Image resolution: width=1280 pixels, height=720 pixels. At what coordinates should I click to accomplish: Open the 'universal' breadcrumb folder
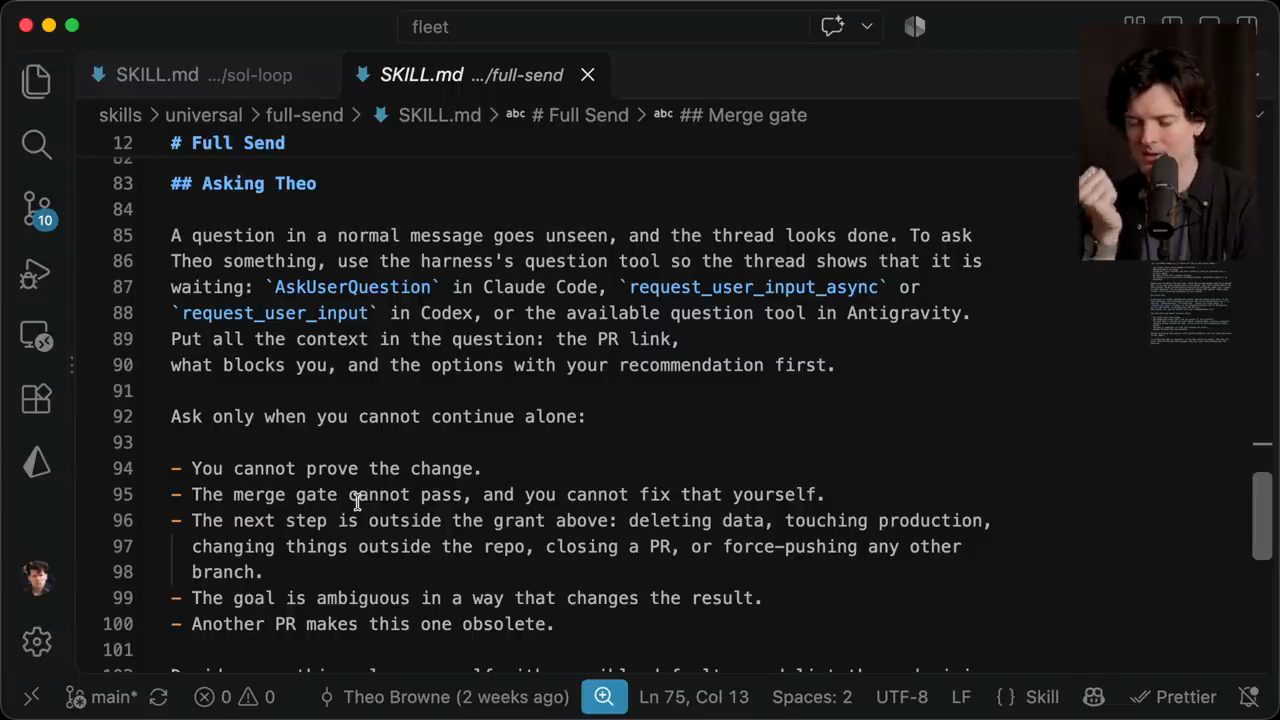click(x=203, y=115)
